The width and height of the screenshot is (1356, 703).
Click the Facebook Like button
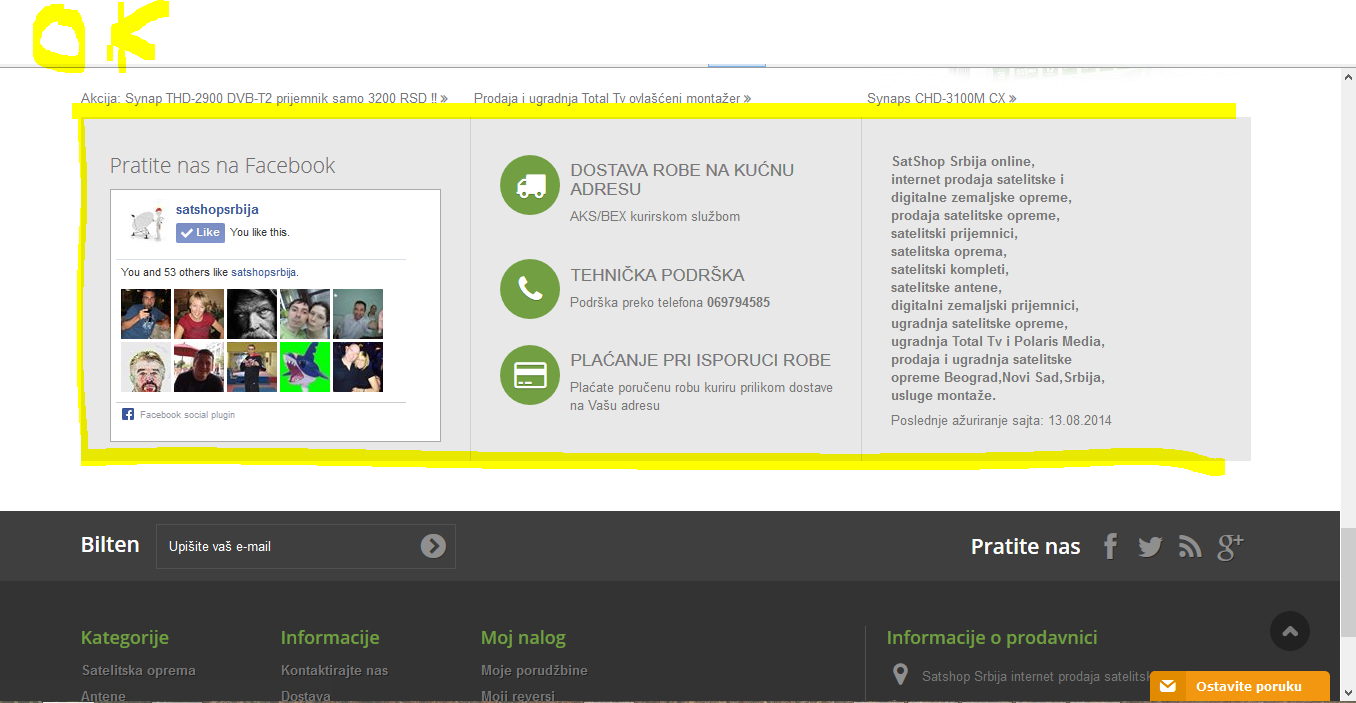coord(200,232)
